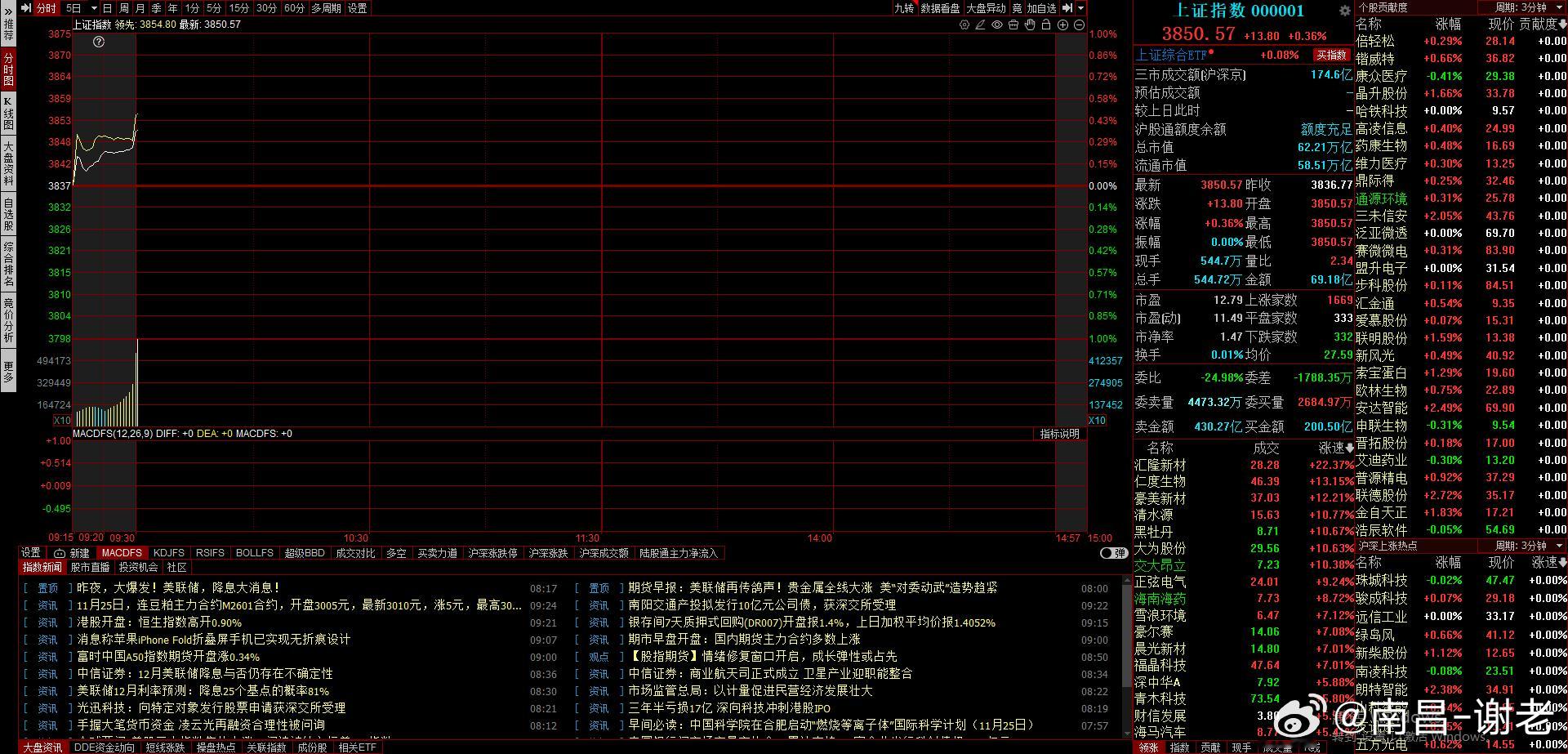
Task: Sort by 涨速 column in sector list
Action: pyautogui.click(x=1336, y=448)
